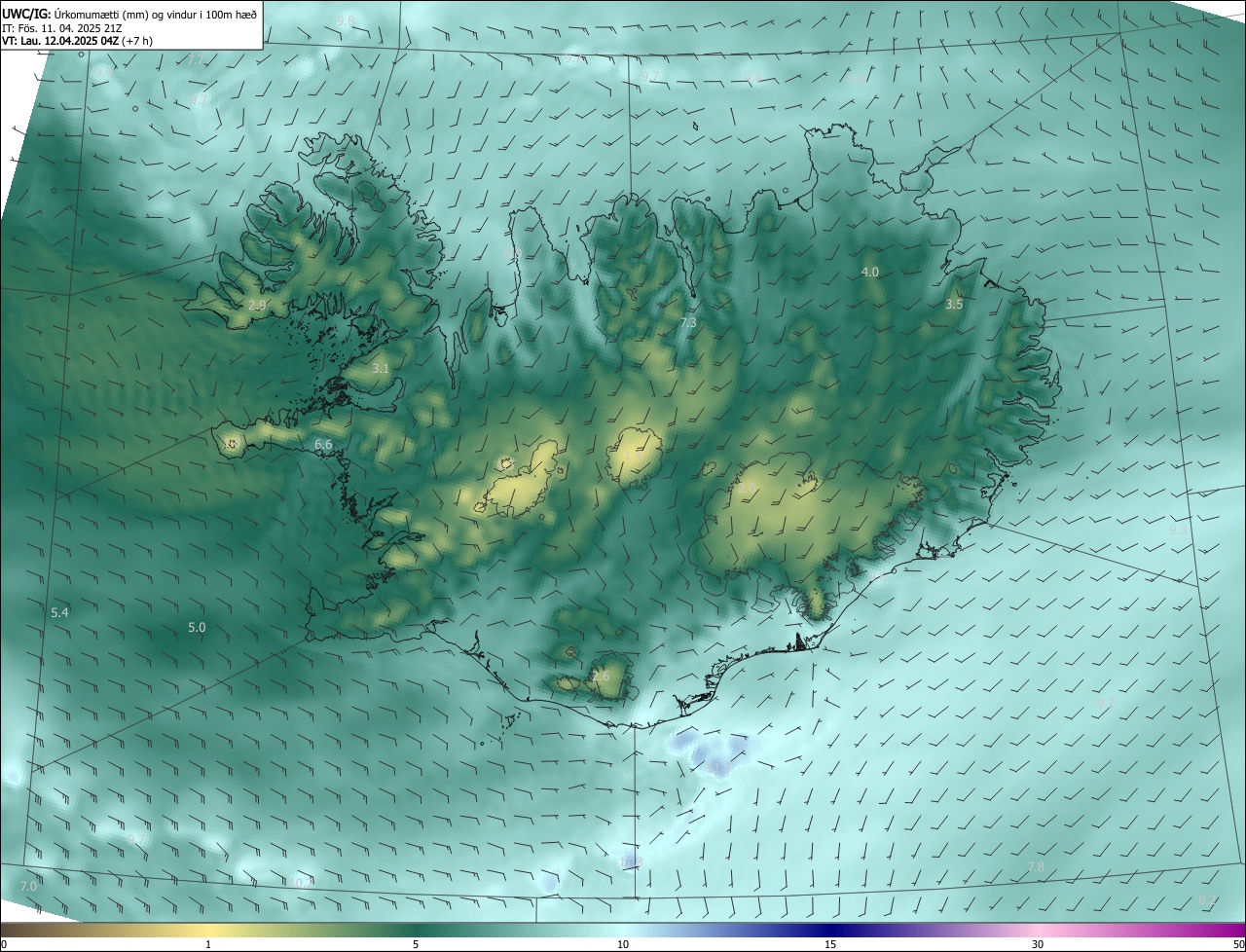Click the '3.1' value label on the map

381,368
